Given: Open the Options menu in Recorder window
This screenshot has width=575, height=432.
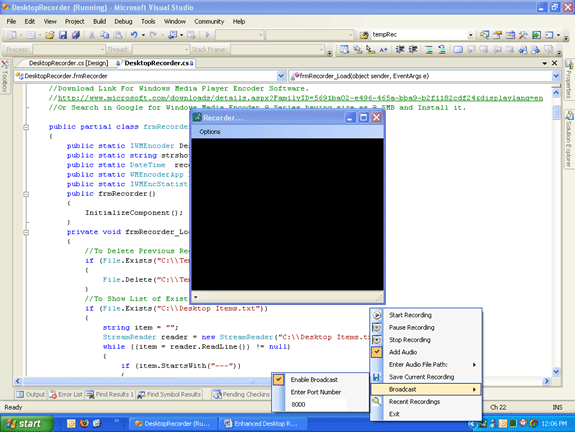Looking at the screenshot, I should 210,132.
